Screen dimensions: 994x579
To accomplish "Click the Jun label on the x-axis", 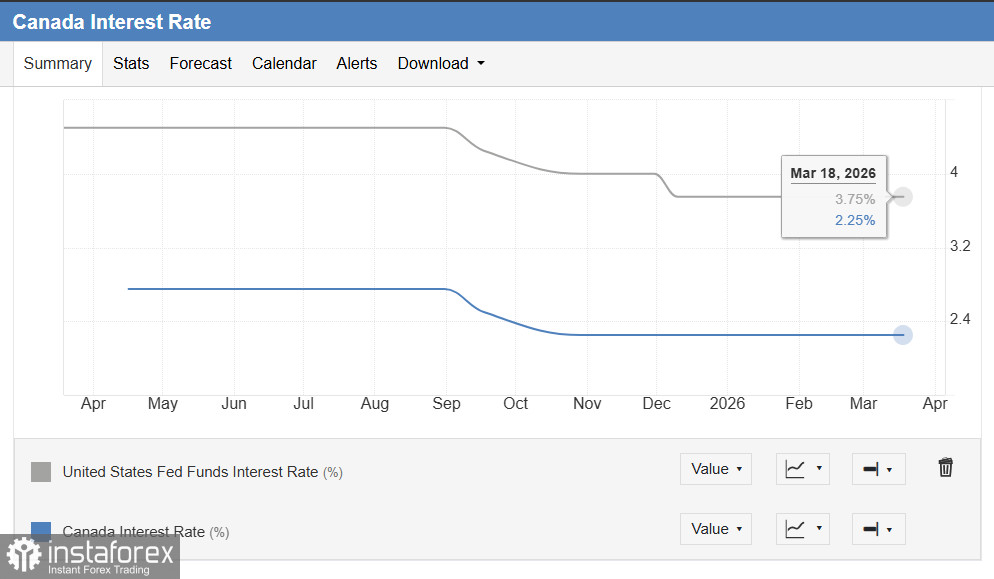I will coord(234,403).
